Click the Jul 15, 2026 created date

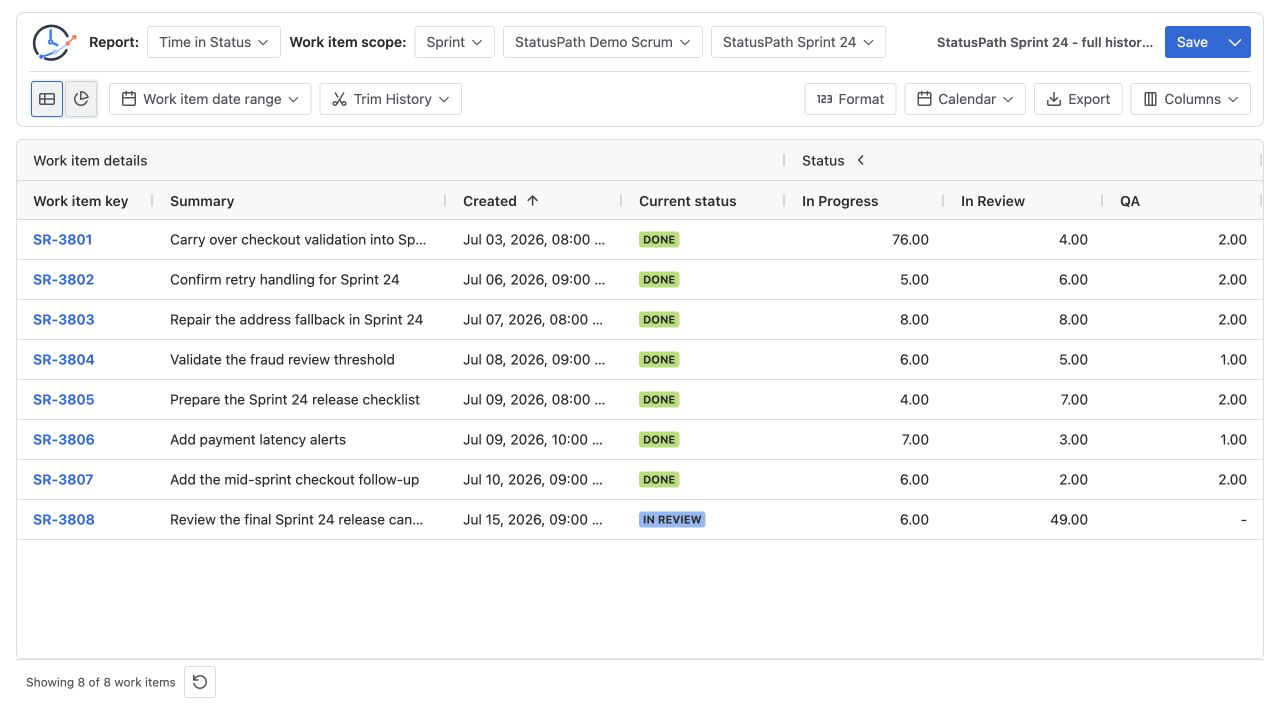pyautogui.click(x=533, y=520)
